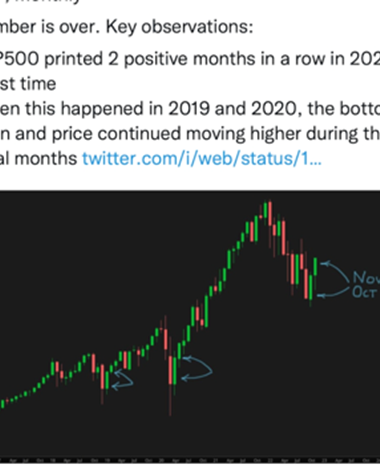Viewport: 380px width, 469px height.
Task: Click the double arrow marking 2019 bottom
Action: tap(122, 379)
